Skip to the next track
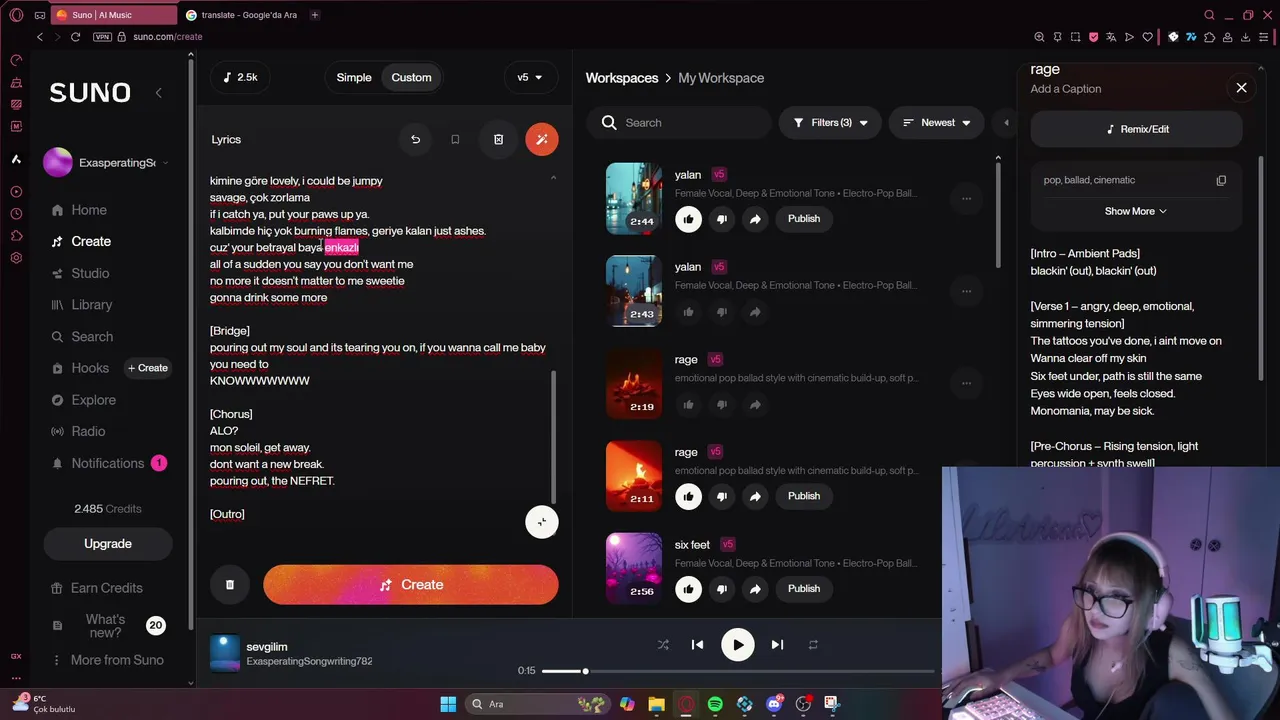This screenshot has width=1280, height=720. (x=777, y=645)
